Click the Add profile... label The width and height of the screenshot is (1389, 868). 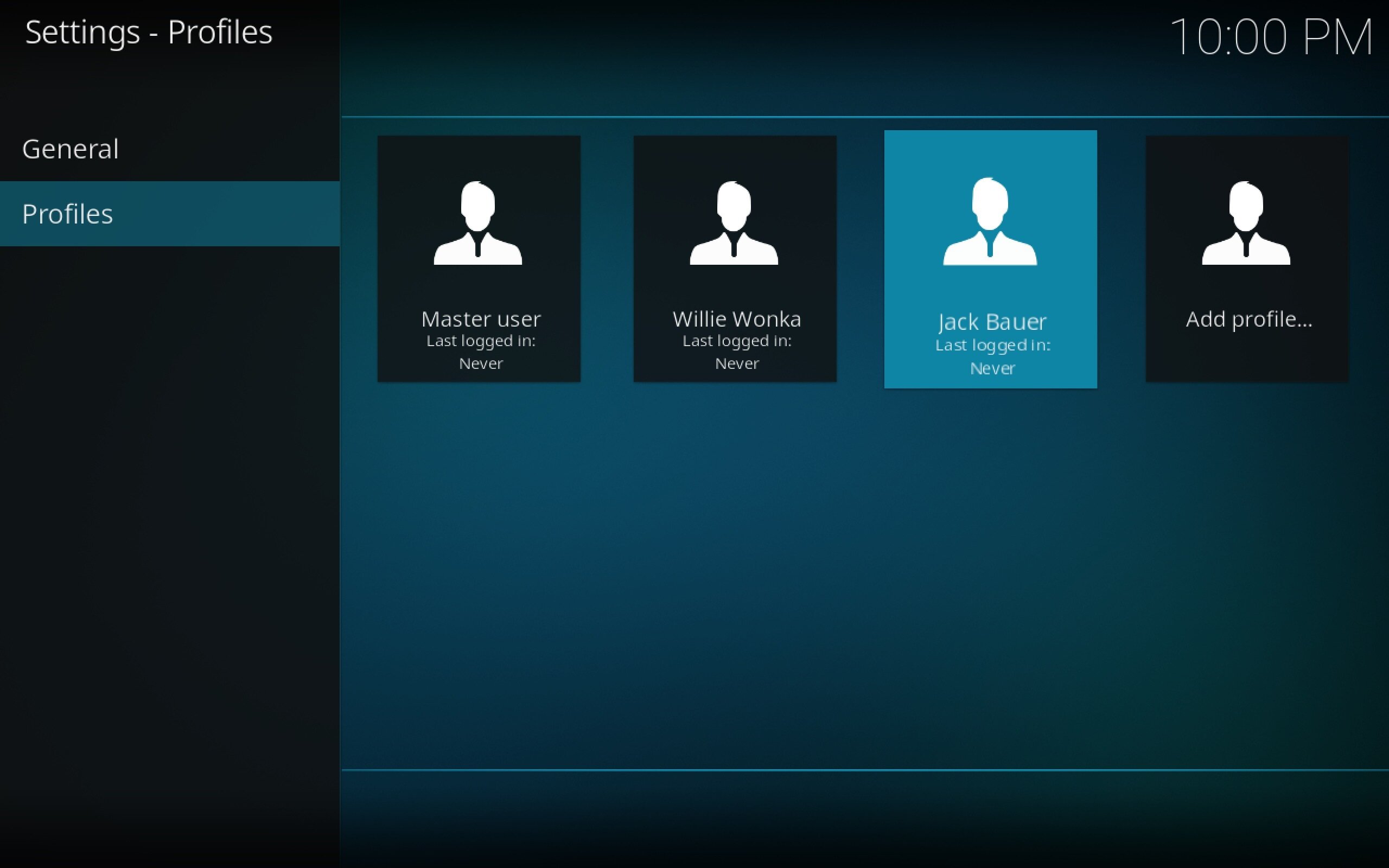(x=1249, y=319)
